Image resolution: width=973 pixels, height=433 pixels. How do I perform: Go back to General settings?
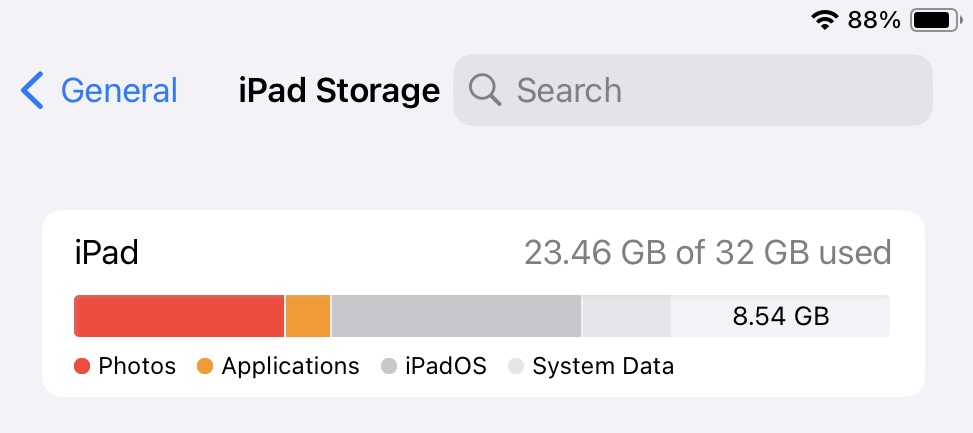tap(118, 91)
